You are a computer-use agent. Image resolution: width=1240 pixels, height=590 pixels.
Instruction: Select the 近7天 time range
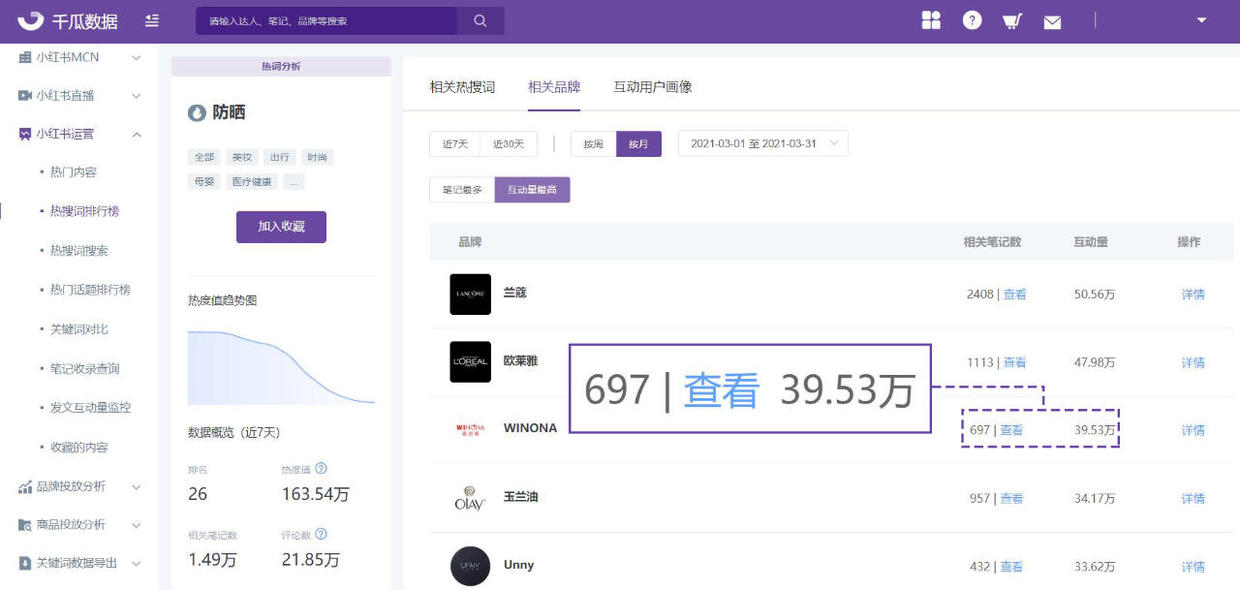coord(455,144)
